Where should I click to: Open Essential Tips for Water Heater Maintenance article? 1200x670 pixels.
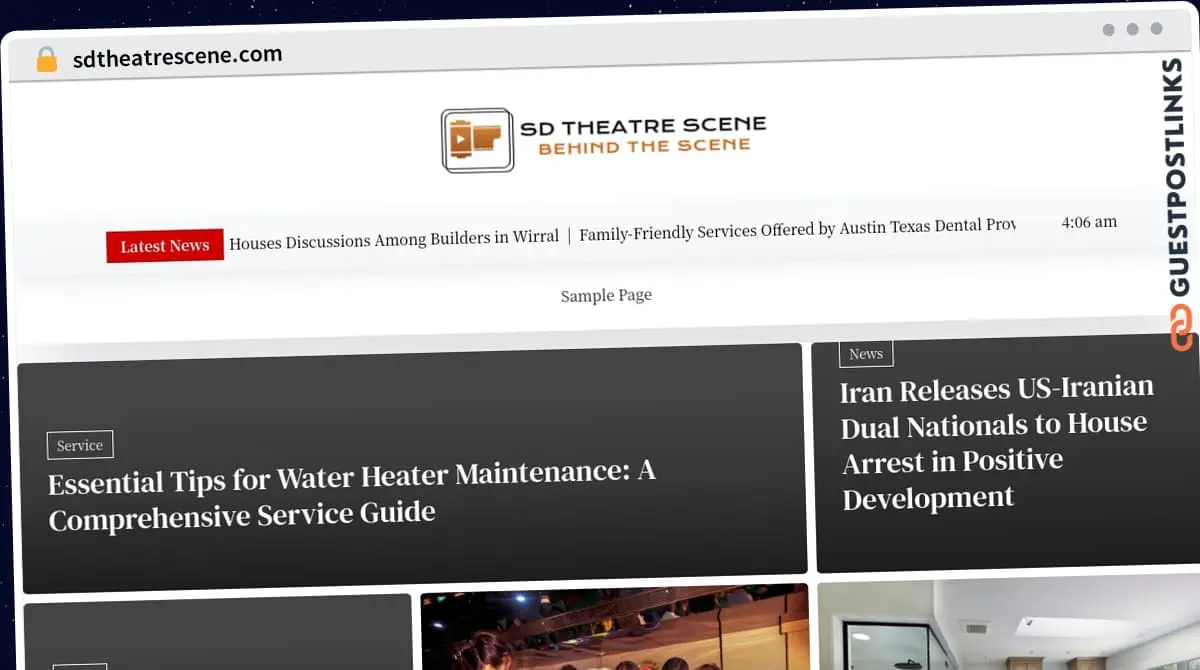352,495
